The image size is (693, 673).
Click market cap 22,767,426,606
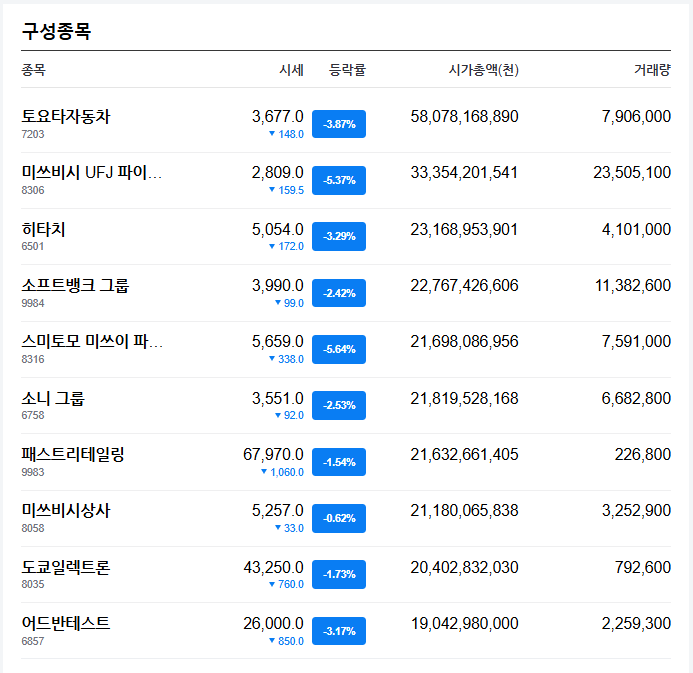[464, 285]
